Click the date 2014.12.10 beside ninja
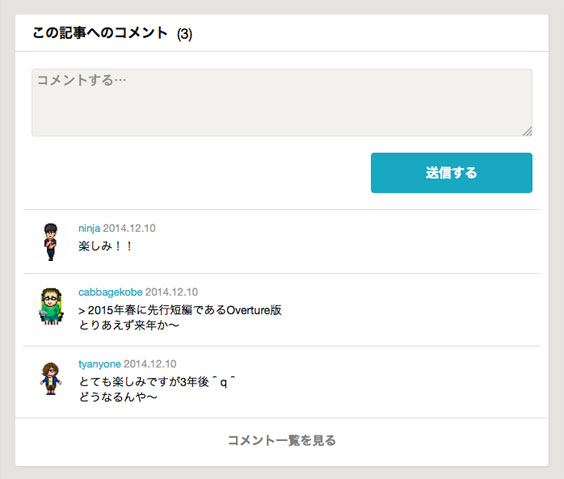 pyautogui.click(x=129, y=228)
